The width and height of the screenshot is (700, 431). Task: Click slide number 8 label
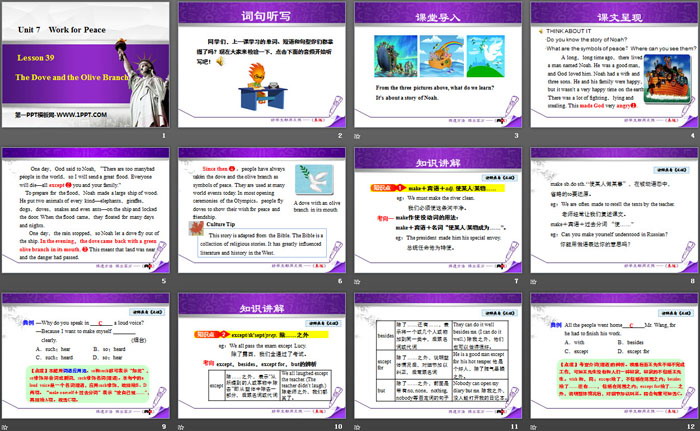click(693, 281)
